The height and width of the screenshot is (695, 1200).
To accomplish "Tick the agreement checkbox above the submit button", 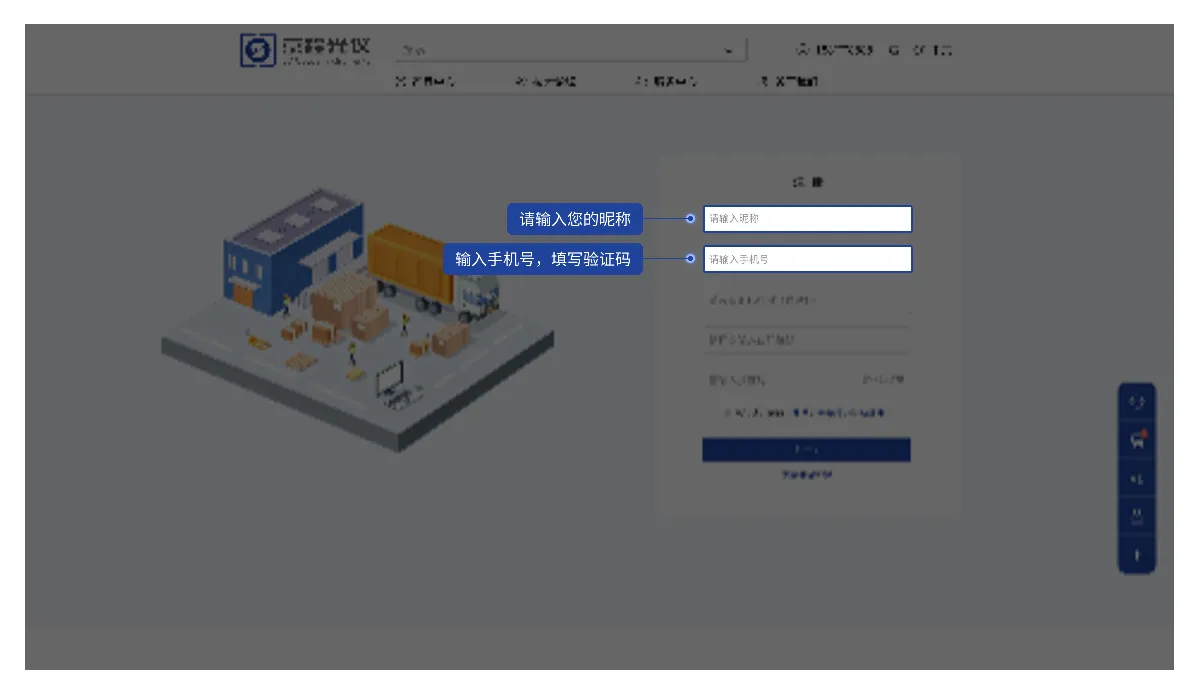I will pyautogui.click(x=728, y=413).
